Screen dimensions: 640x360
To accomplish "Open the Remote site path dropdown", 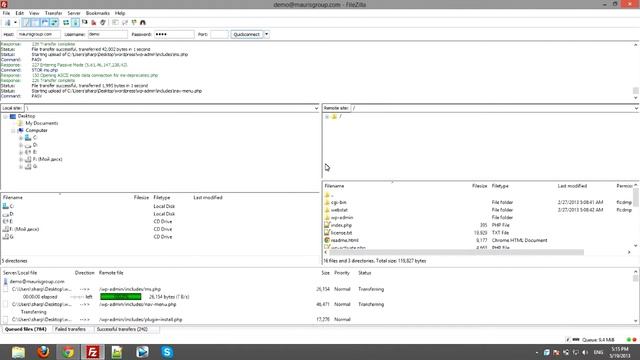I will point(636,108).
